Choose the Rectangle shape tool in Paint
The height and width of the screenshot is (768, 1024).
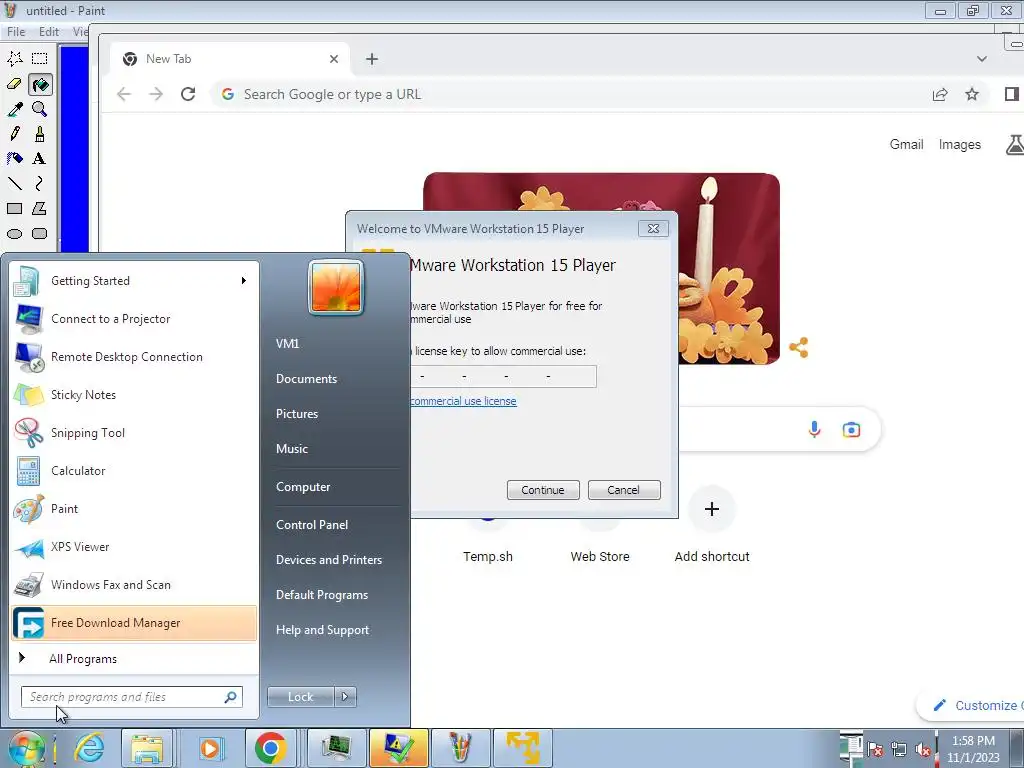(14, 208)
